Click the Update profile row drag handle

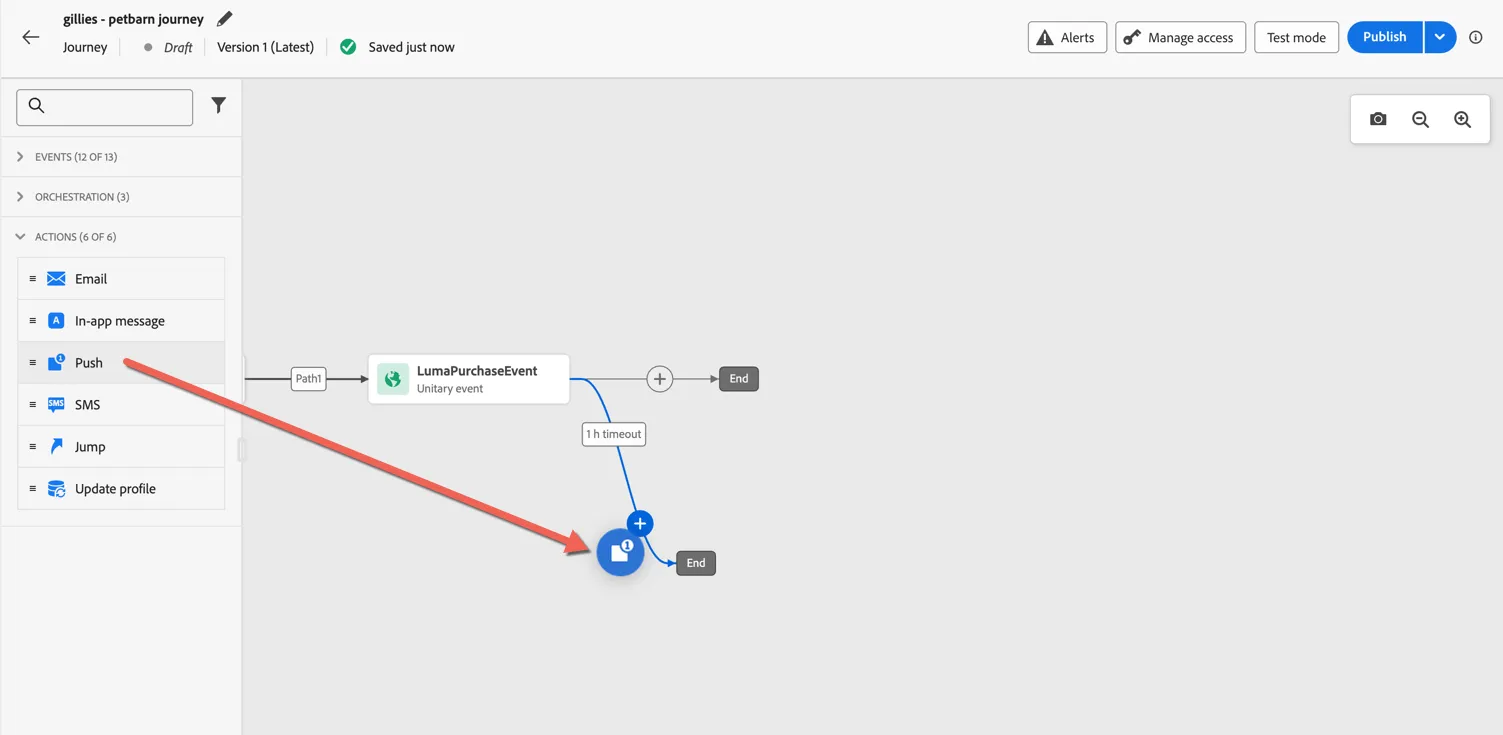pos(33,489)
